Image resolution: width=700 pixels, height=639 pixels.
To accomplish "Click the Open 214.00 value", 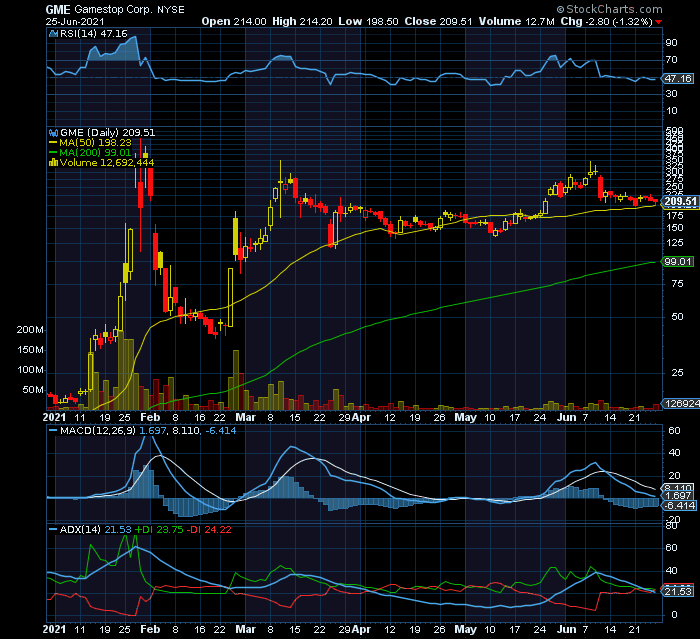I will (233, 21).
